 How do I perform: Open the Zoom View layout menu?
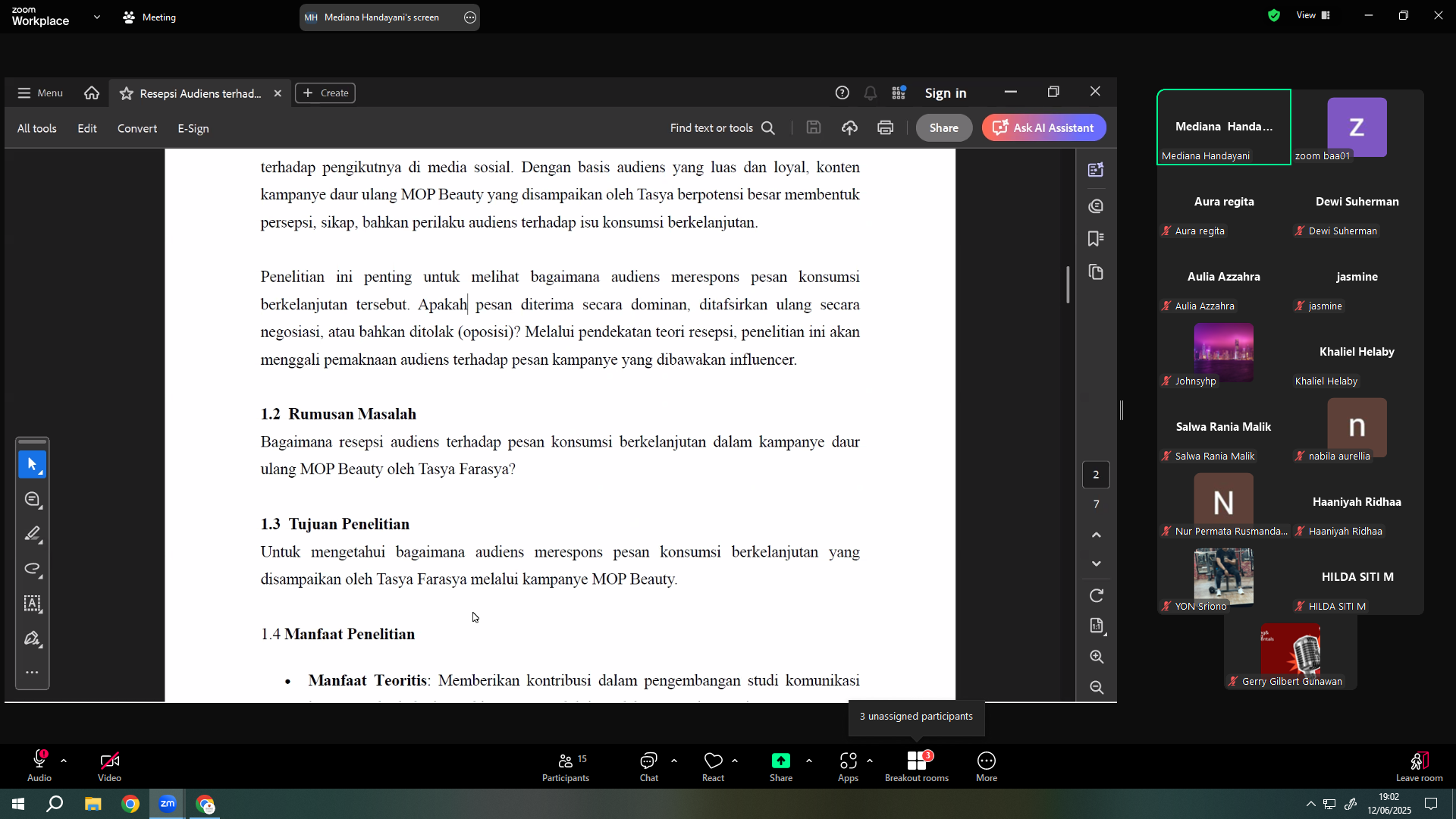pyautogui.click(x=1313, y=15)
